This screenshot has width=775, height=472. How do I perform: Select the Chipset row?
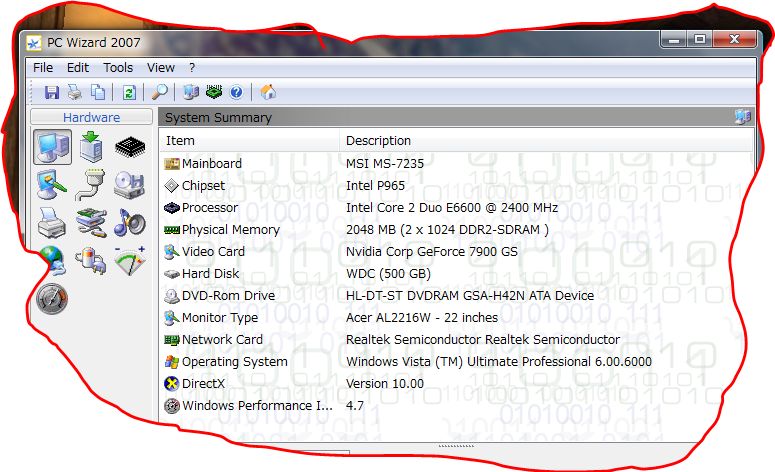click(457, 185)
